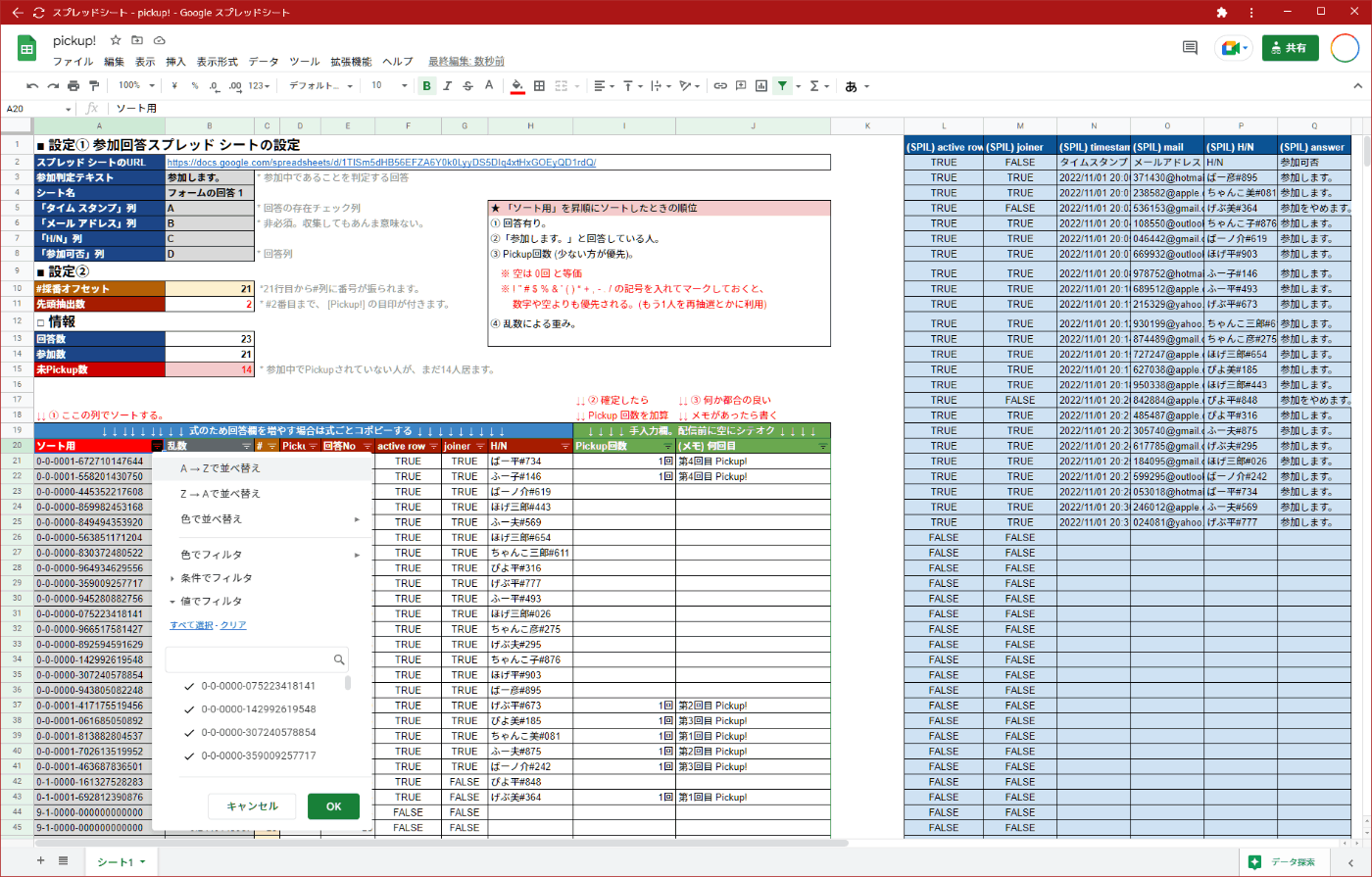Activate the paint format tool
The image size is (1372, 877).
pos(94,86)
